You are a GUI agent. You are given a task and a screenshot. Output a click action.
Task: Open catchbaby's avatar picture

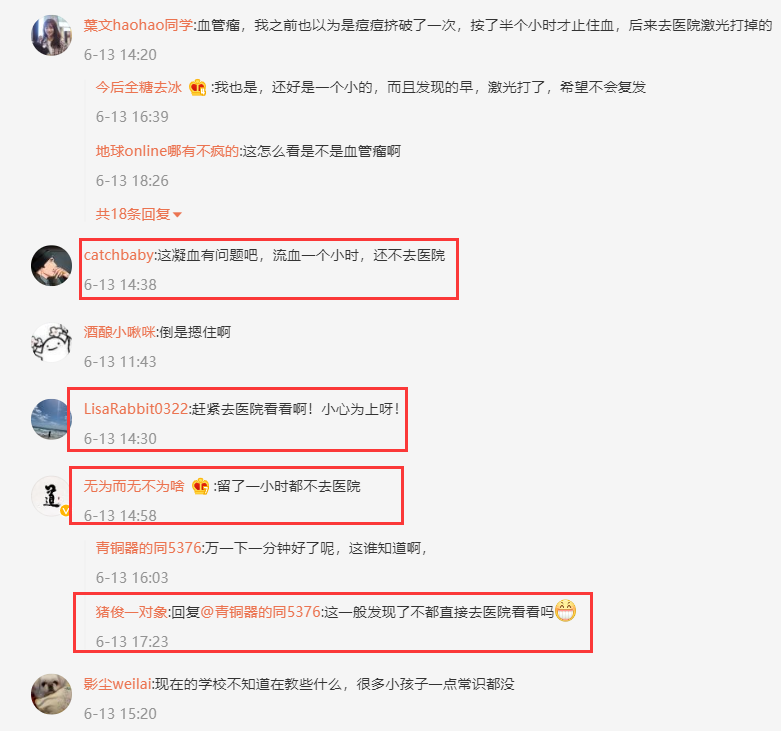point(51,265)
